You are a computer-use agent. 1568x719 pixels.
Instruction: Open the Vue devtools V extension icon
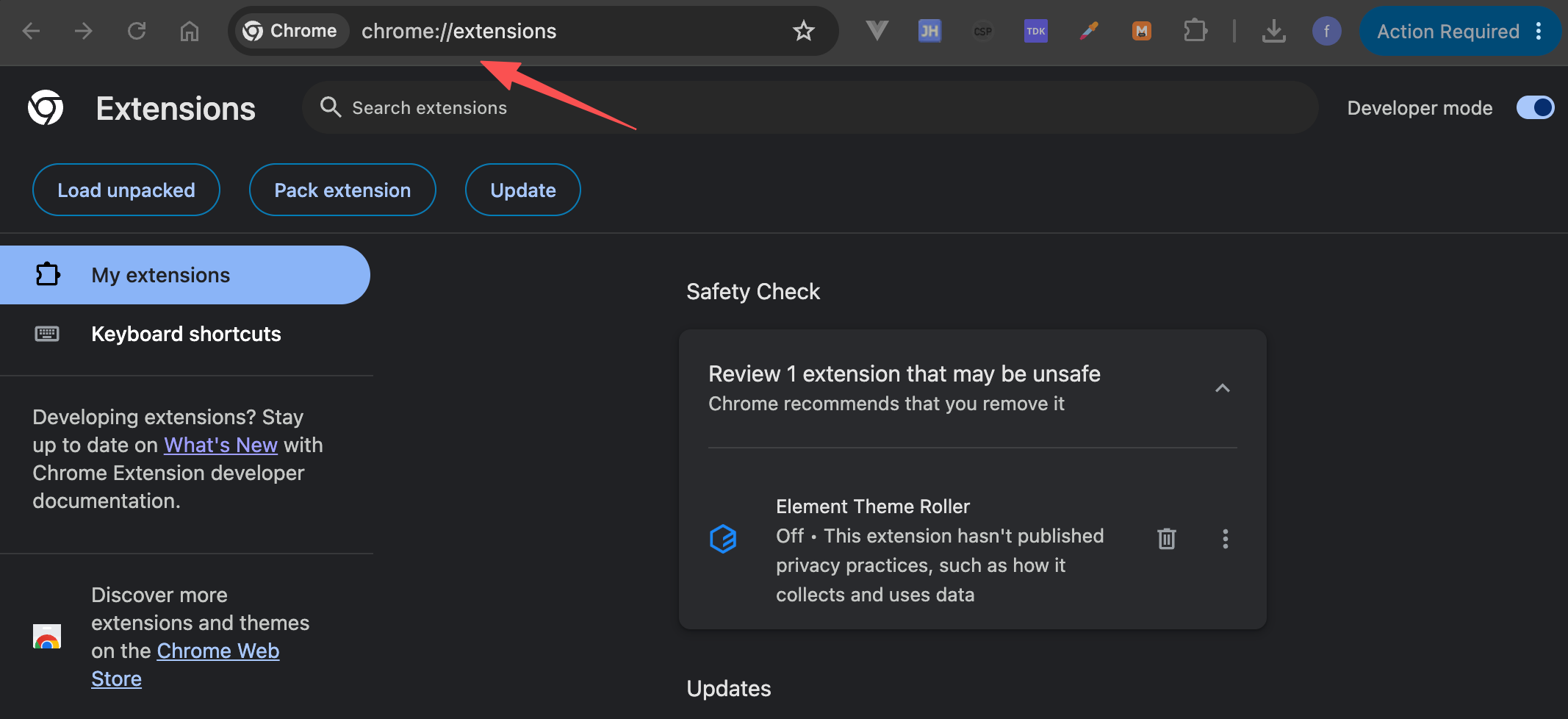[x=877, y=31]
